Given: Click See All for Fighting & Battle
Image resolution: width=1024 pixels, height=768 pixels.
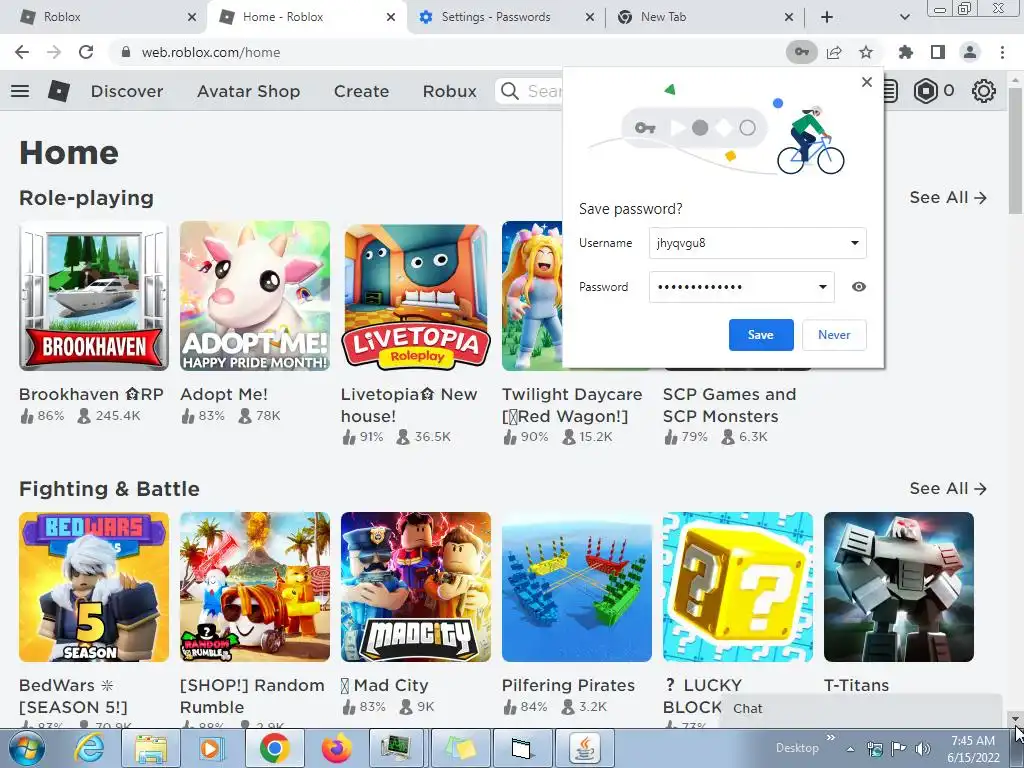Looking at the screenshot, I should coord(948,488).
